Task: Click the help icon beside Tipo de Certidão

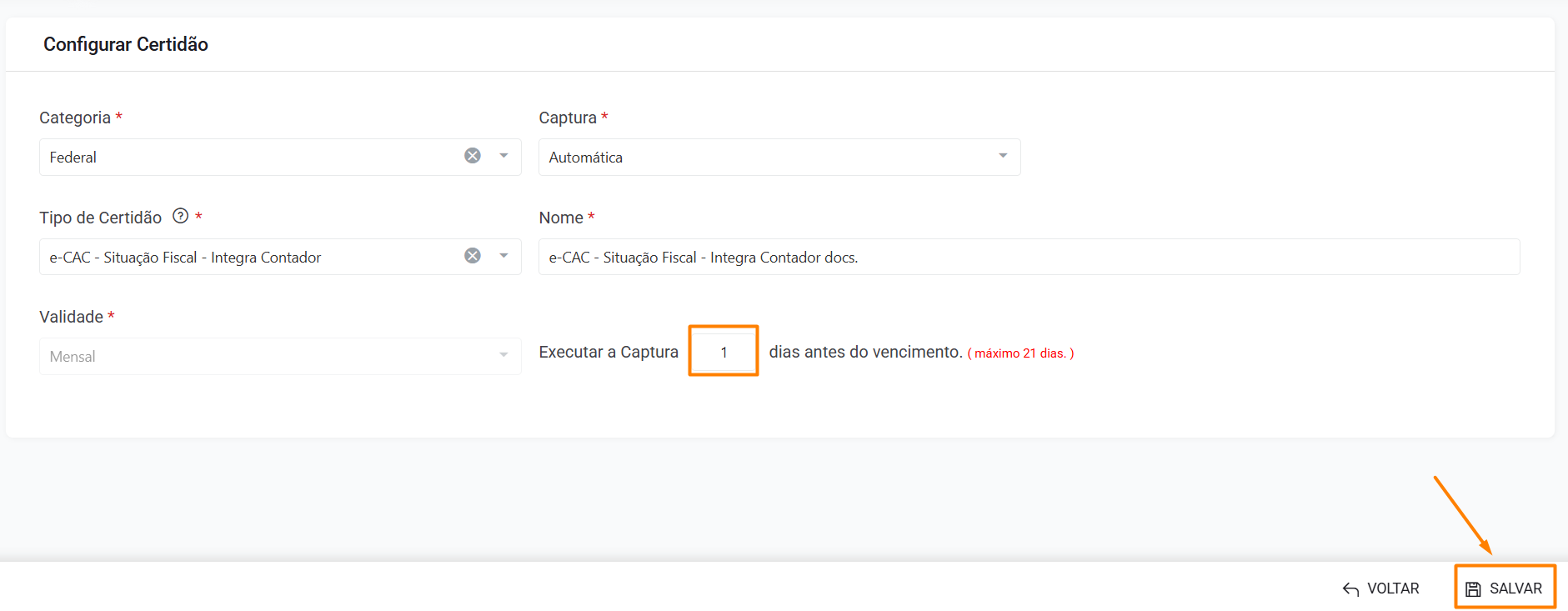Action: tap(180, 216)
